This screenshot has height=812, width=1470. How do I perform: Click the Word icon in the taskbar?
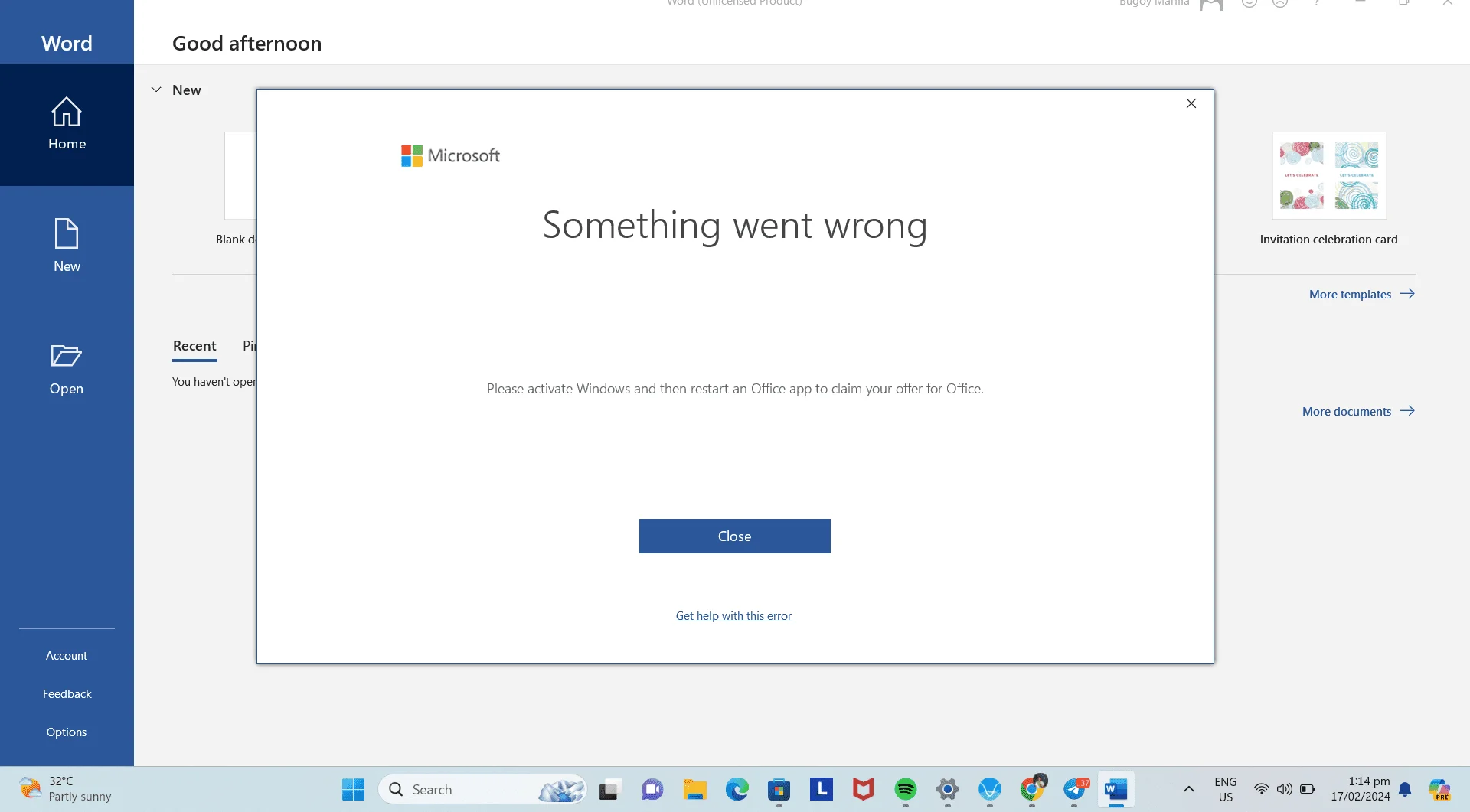point(1116,790)
